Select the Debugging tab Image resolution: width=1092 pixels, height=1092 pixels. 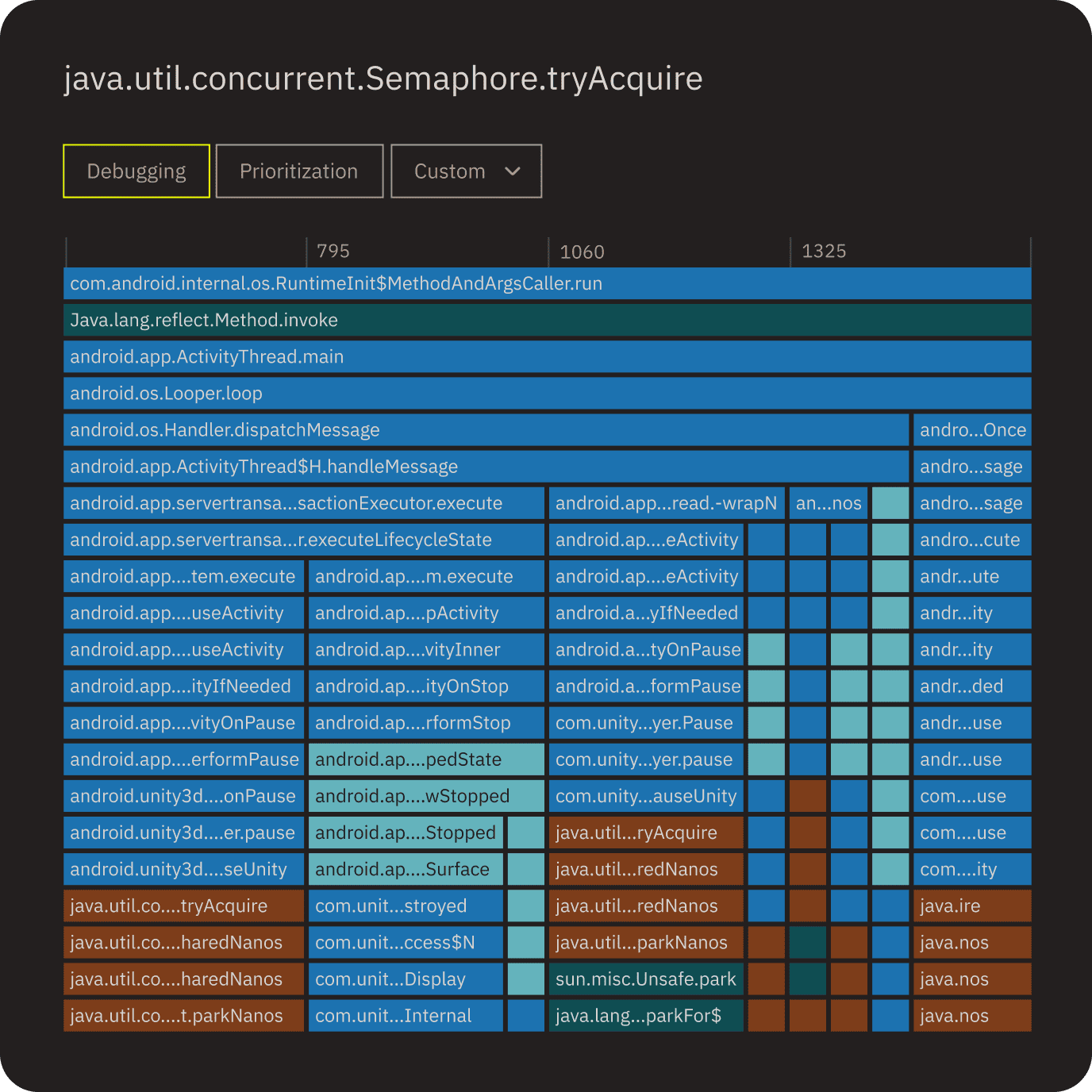click(x=136, y=171)
